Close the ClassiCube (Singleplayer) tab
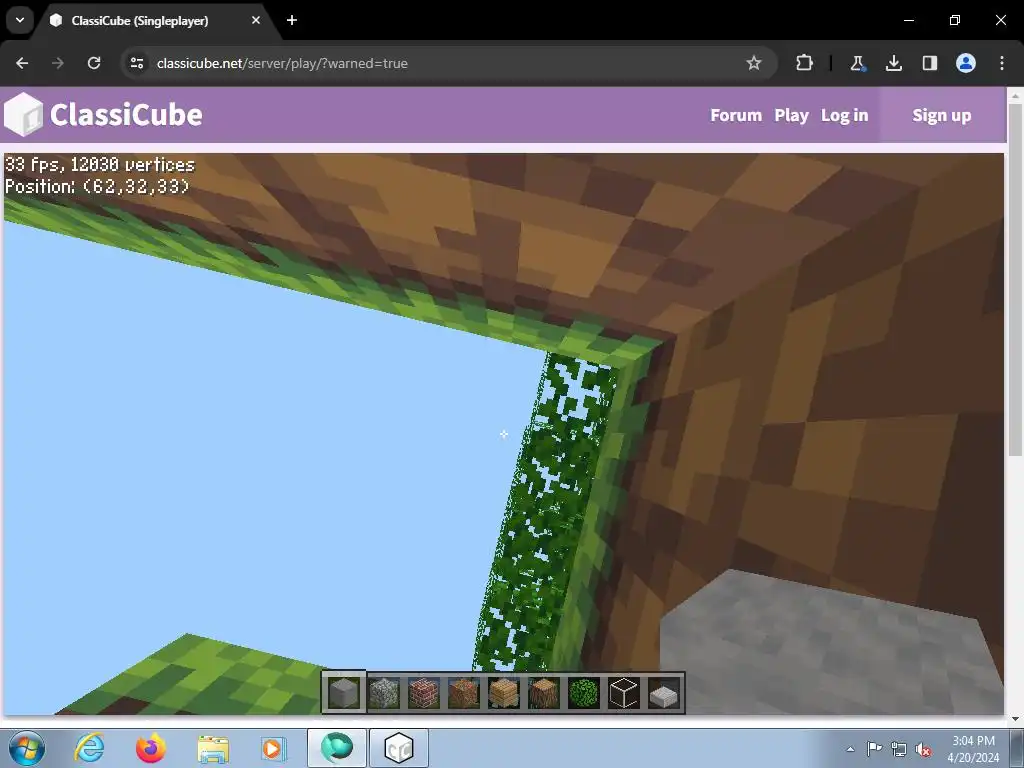The image size is (1024, 768). [x=256, y=20]
